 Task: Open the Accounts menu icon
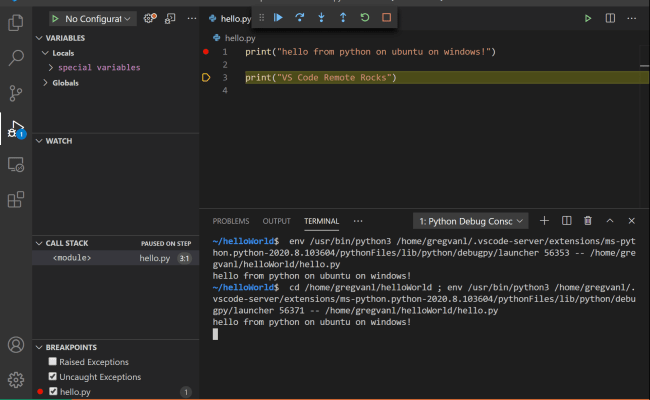[16, 345]
